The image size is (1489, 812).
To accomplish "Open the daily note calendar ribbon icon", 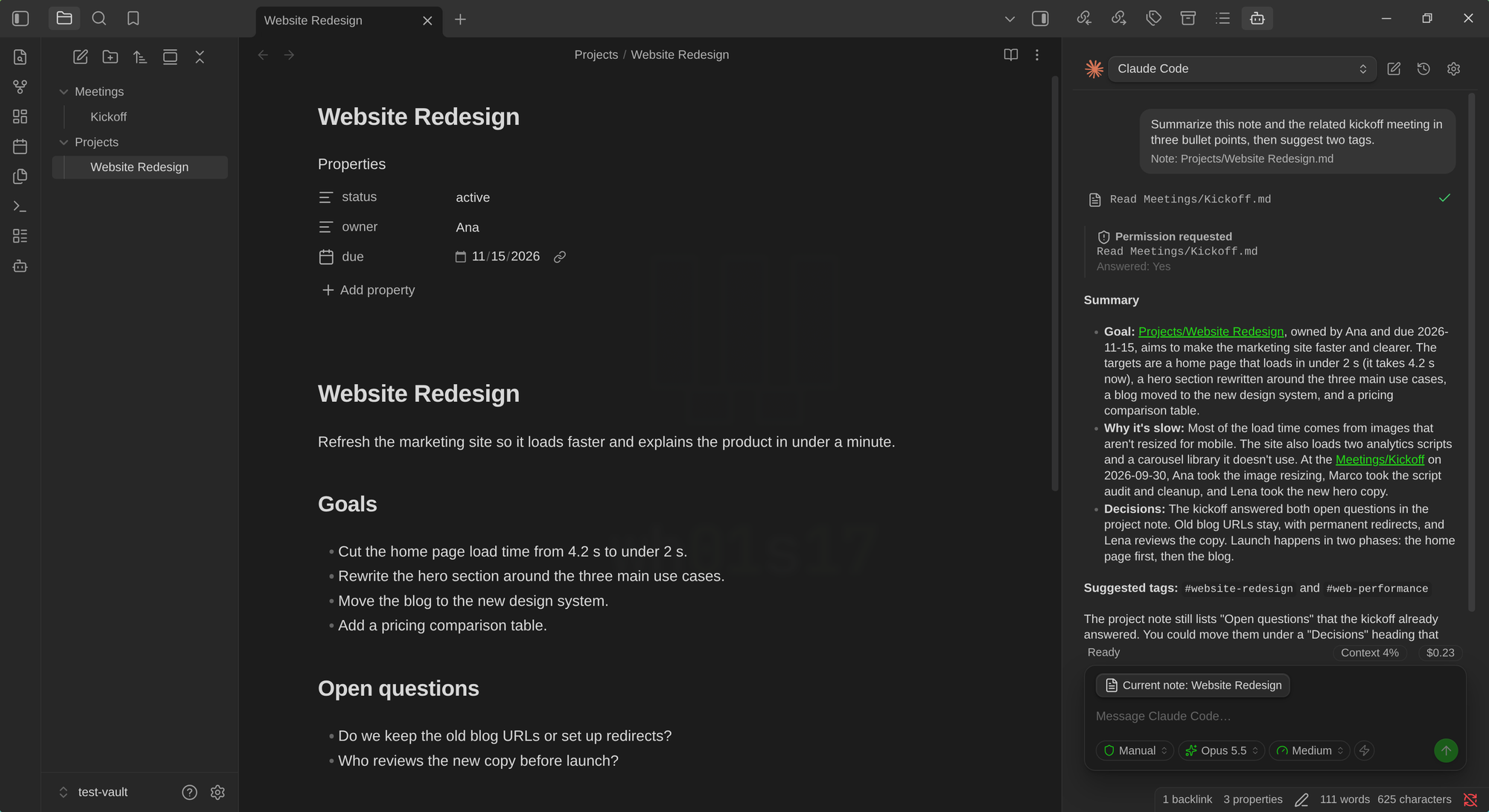I will pos(20,147).
